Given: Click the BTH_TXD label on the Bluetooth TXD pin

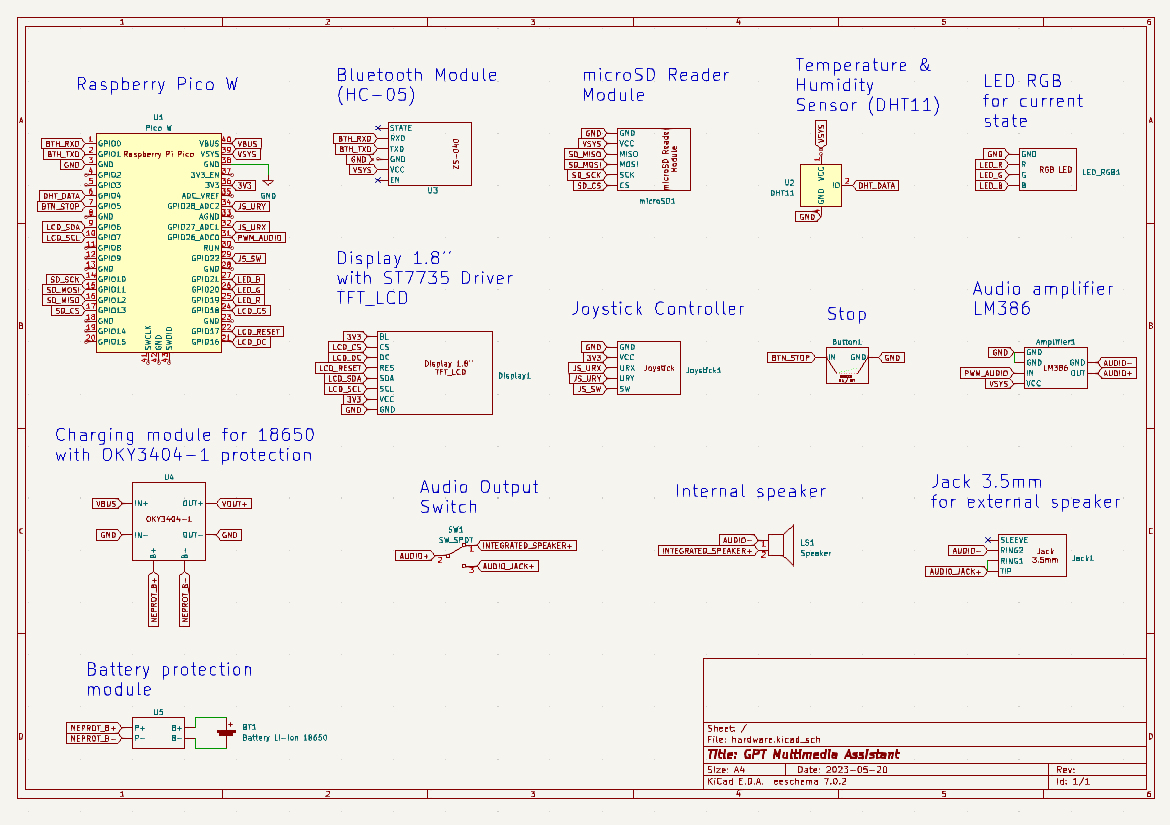Looking at the screenshot, I should click(355, 149).
